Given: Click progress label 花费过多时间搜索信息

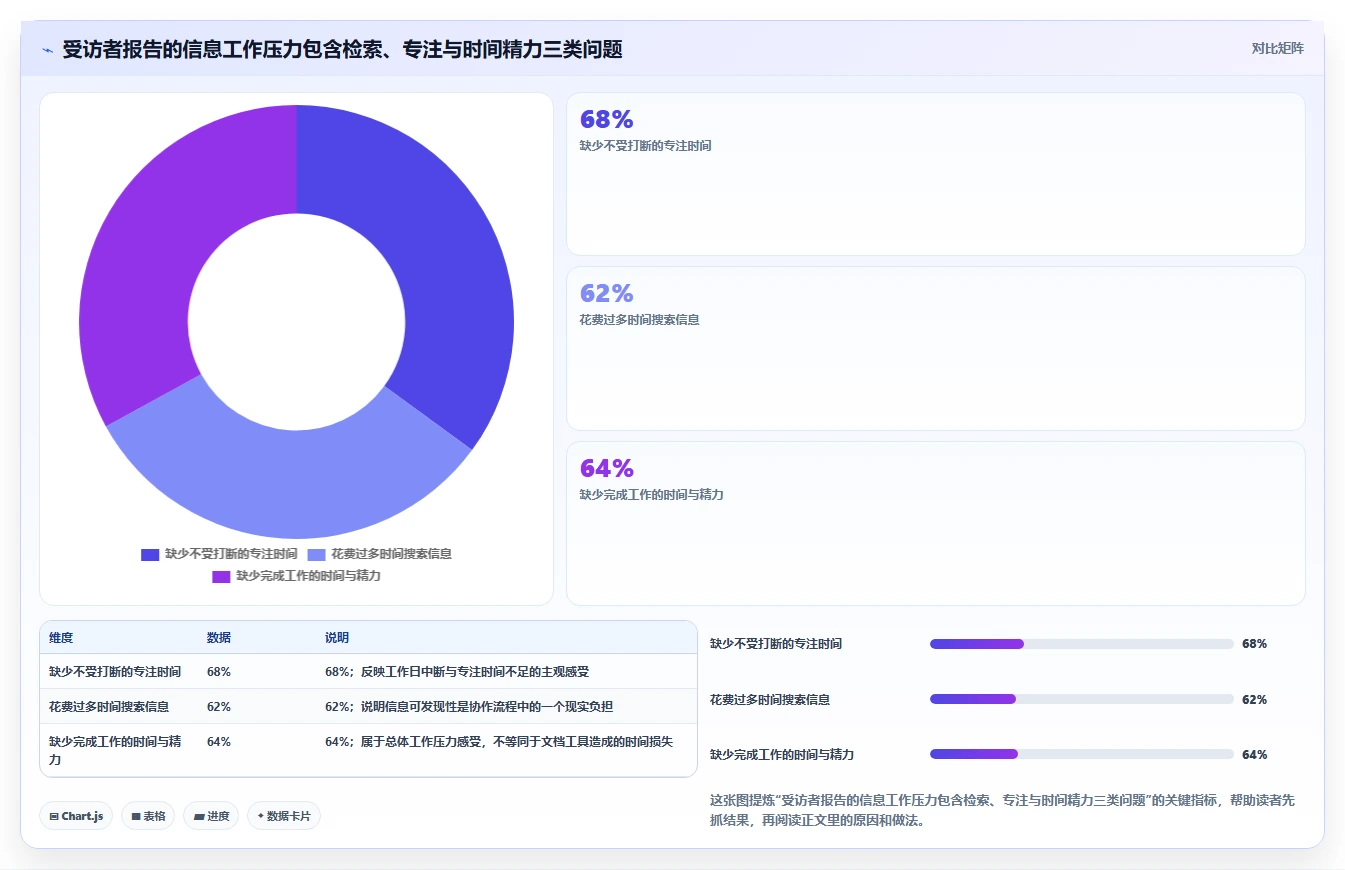Looking at the screenshot, I should tap(770, 700).
